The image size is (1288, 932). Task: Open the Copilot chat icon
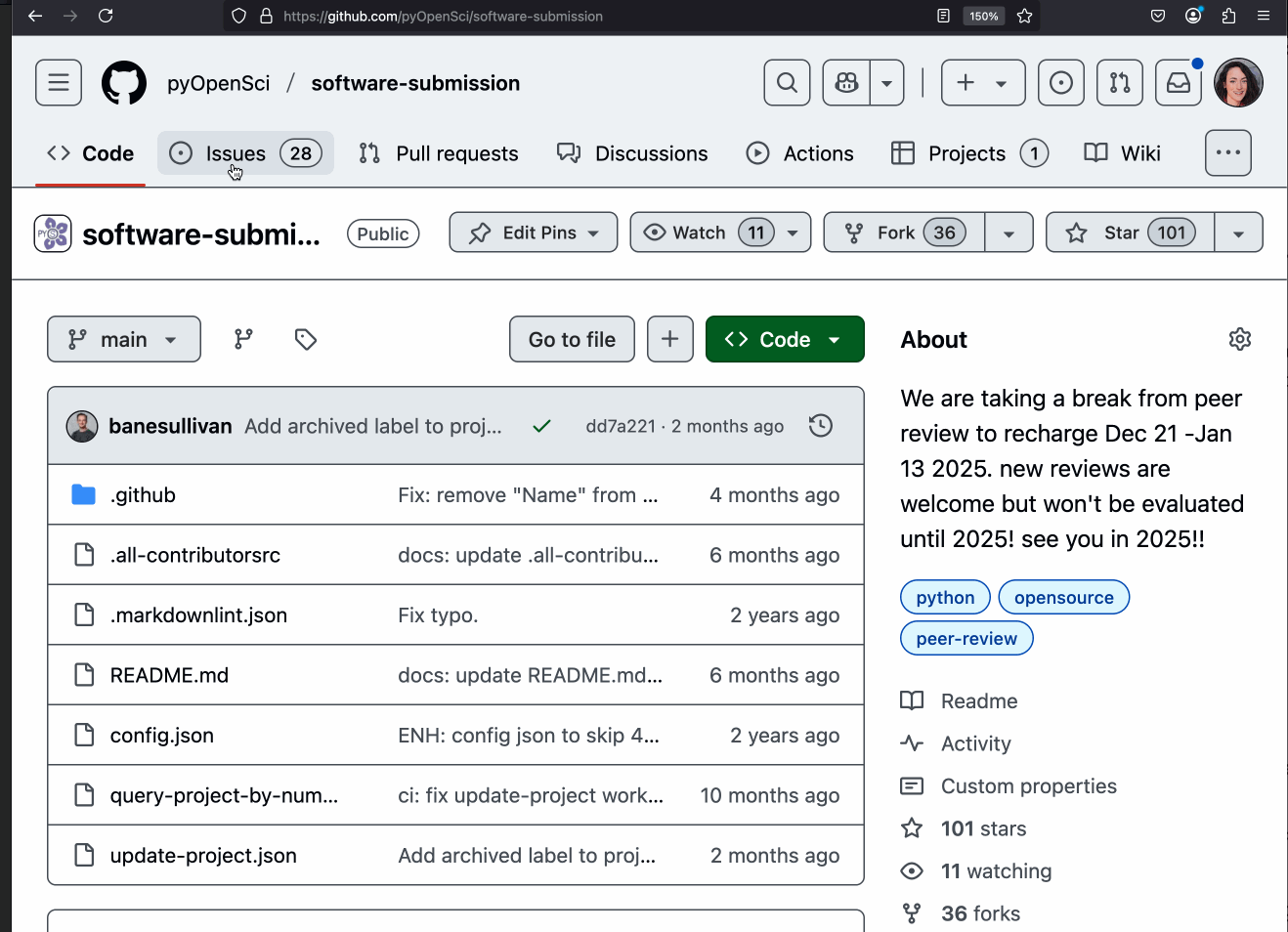click(846, 83)
